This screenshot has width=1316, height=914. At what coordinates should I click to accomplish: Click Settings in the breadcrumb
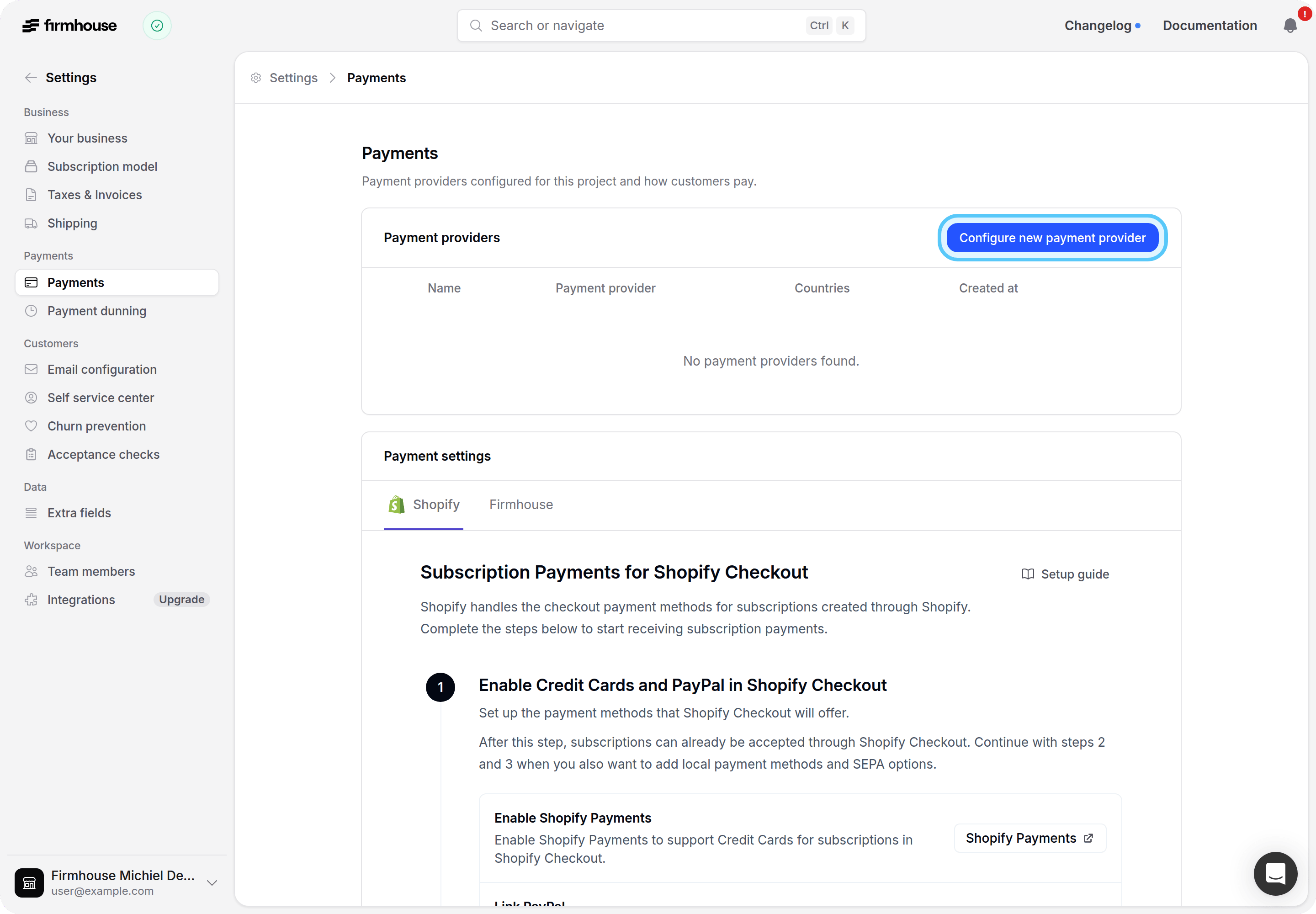(293, 78)
